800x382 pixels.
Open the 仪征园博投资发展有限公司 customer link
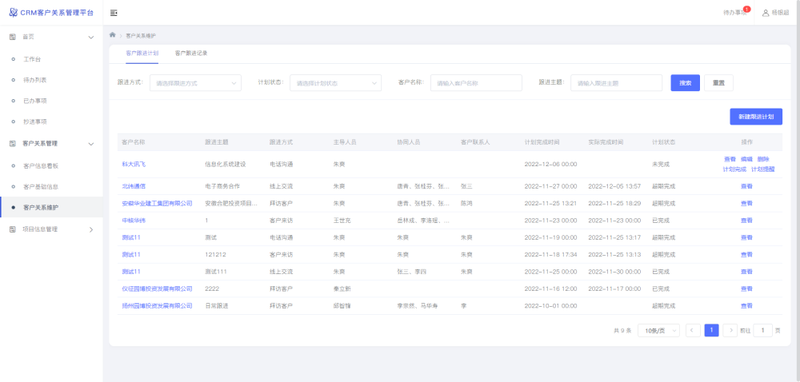157,289
